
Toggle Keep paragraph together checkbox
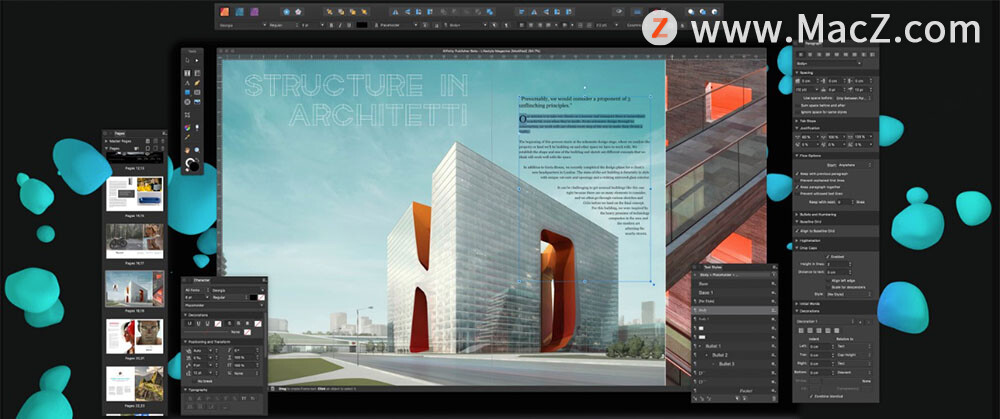tap(797, 187)
